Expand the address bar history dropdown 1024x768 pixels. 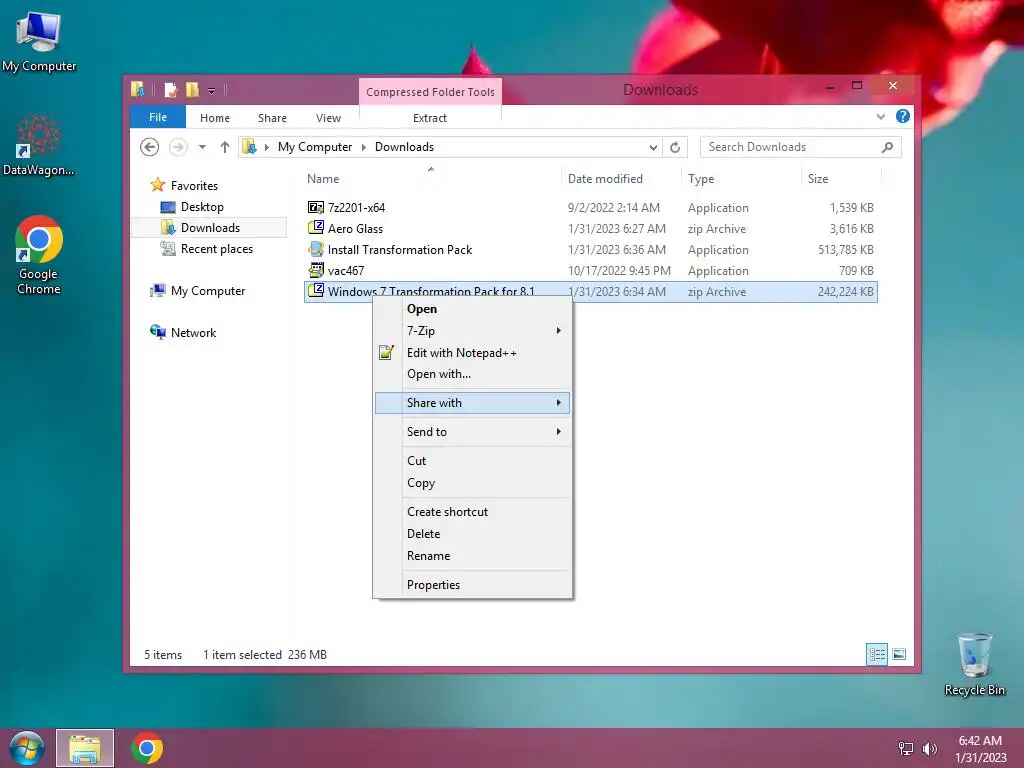(x=652, y=147)
